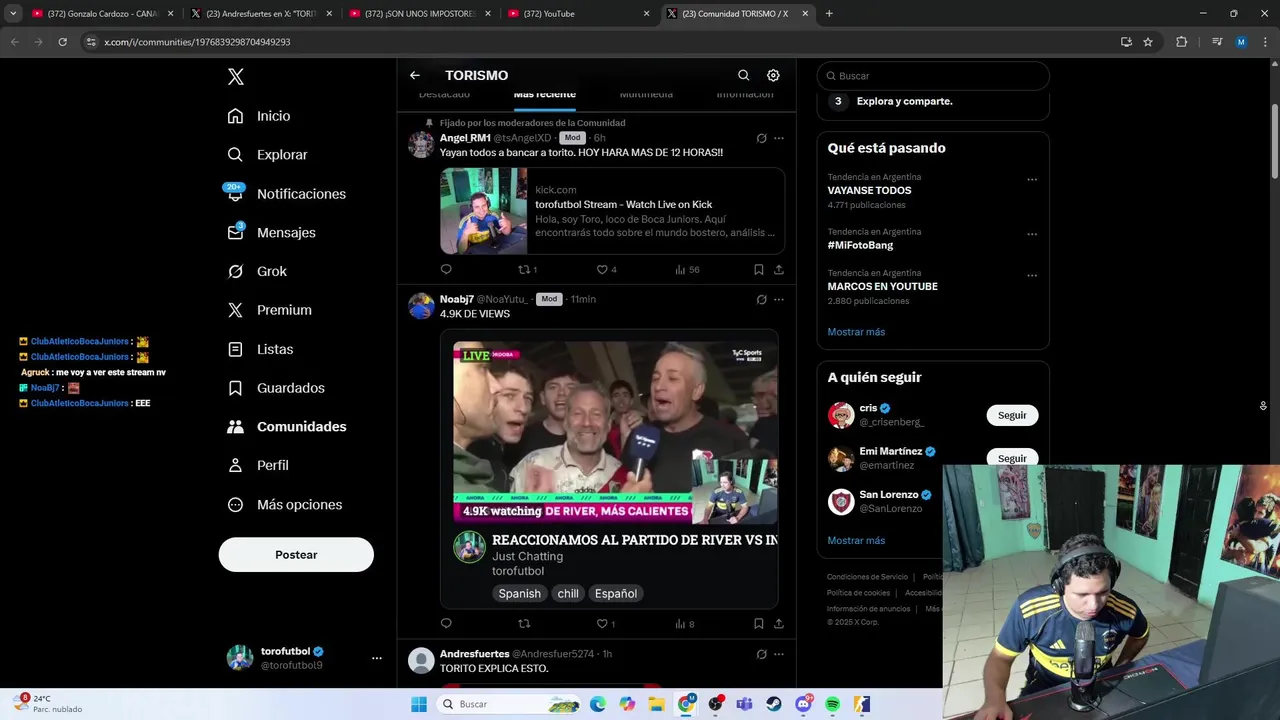This screenshot has width=1280, height=720.
Task: Open Discord from the taskbar
Action: click(803, 704)
